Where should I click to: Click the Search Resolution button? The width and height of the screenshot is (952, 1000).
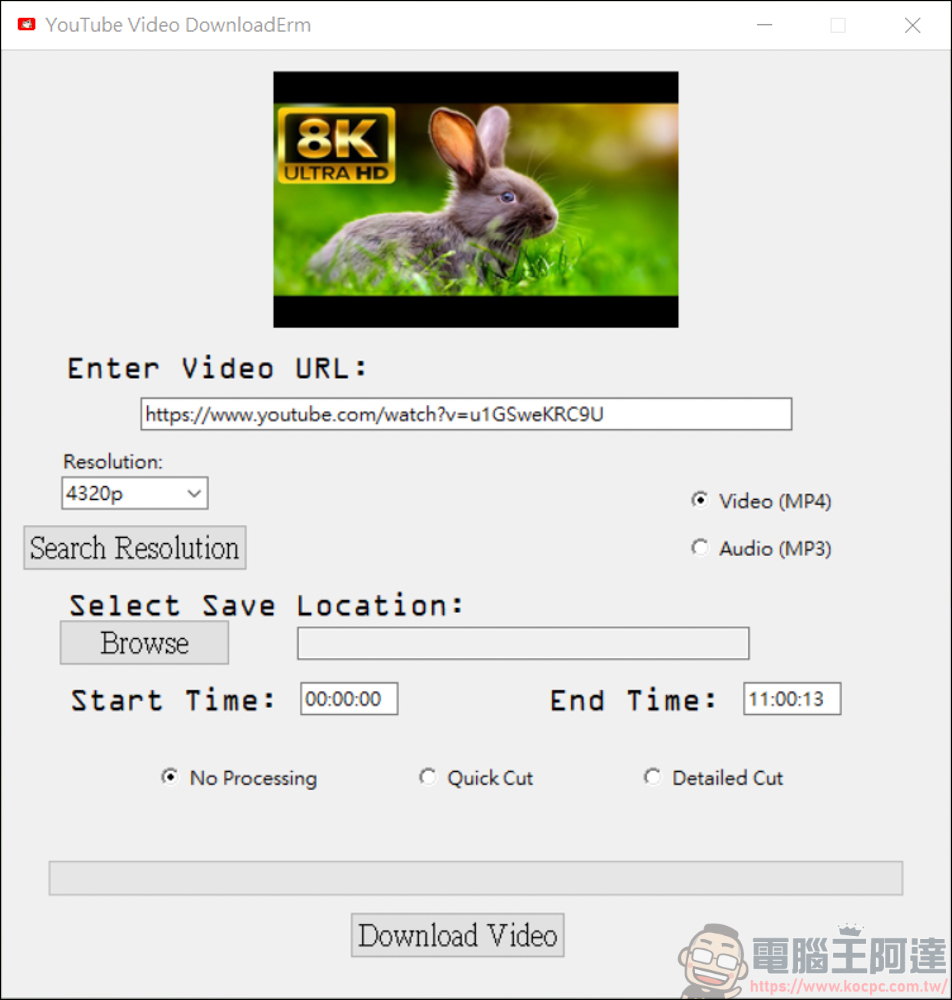click(135, 548)
